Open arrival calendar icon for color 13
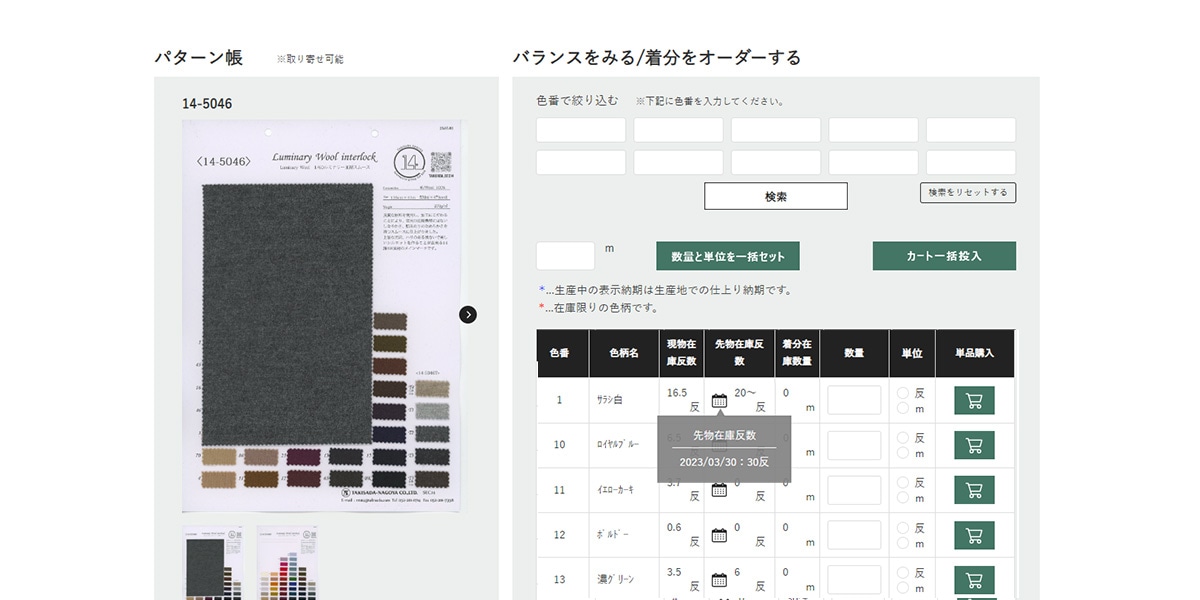 pyautogui.click(x=719, y=580)
